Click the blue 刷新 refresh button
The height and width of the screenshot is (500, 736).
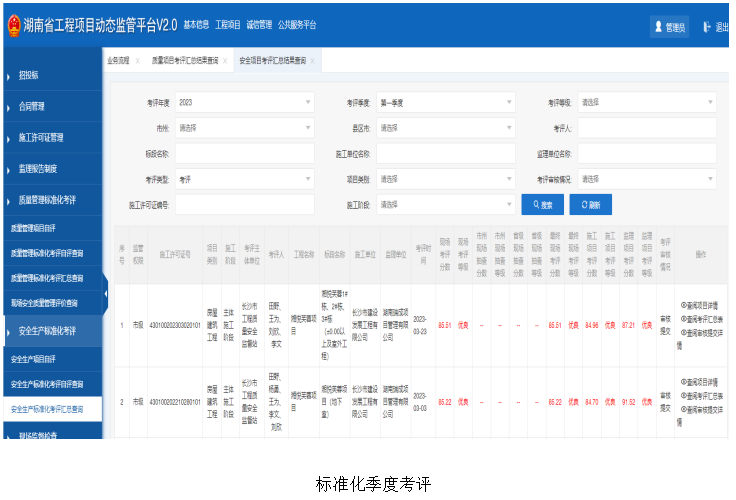point(590,205)
